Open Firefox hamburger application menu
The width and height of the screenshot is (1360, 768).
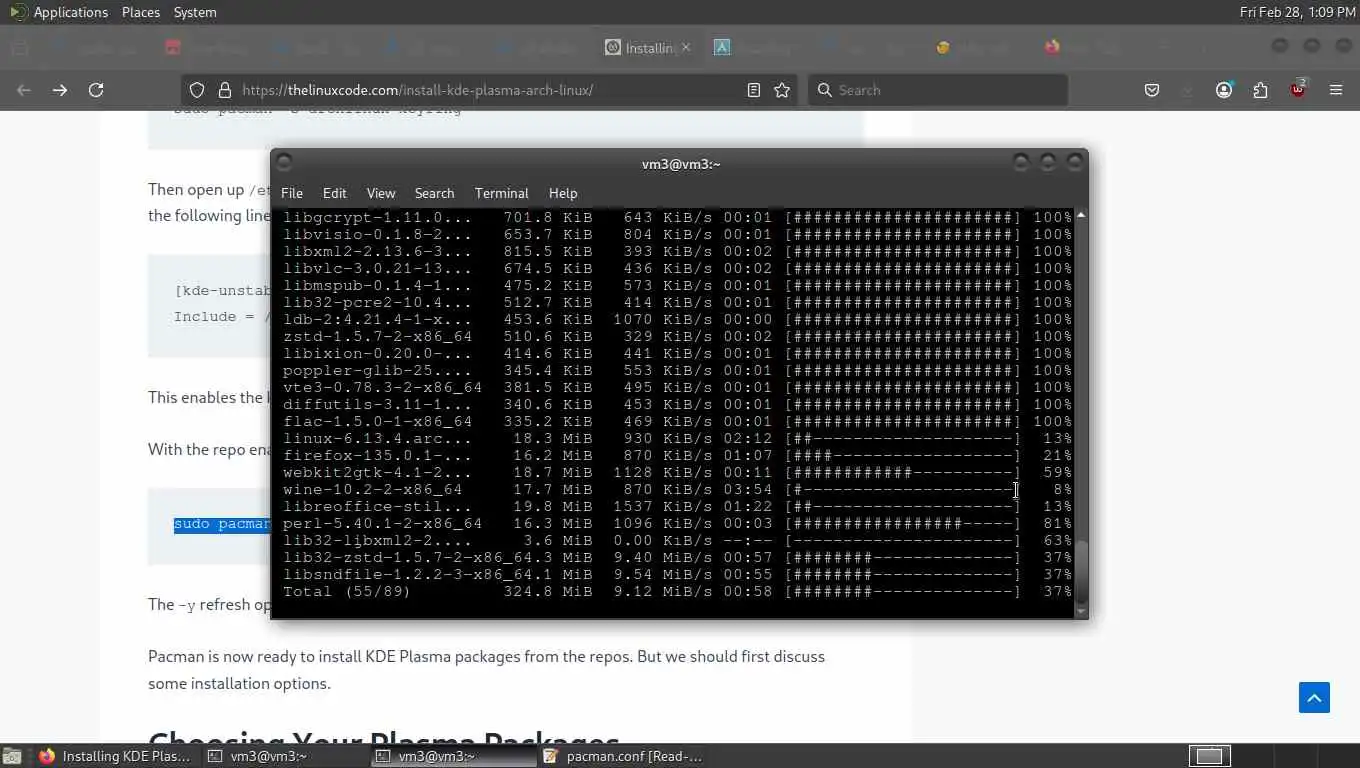[x=1336, y=90]
